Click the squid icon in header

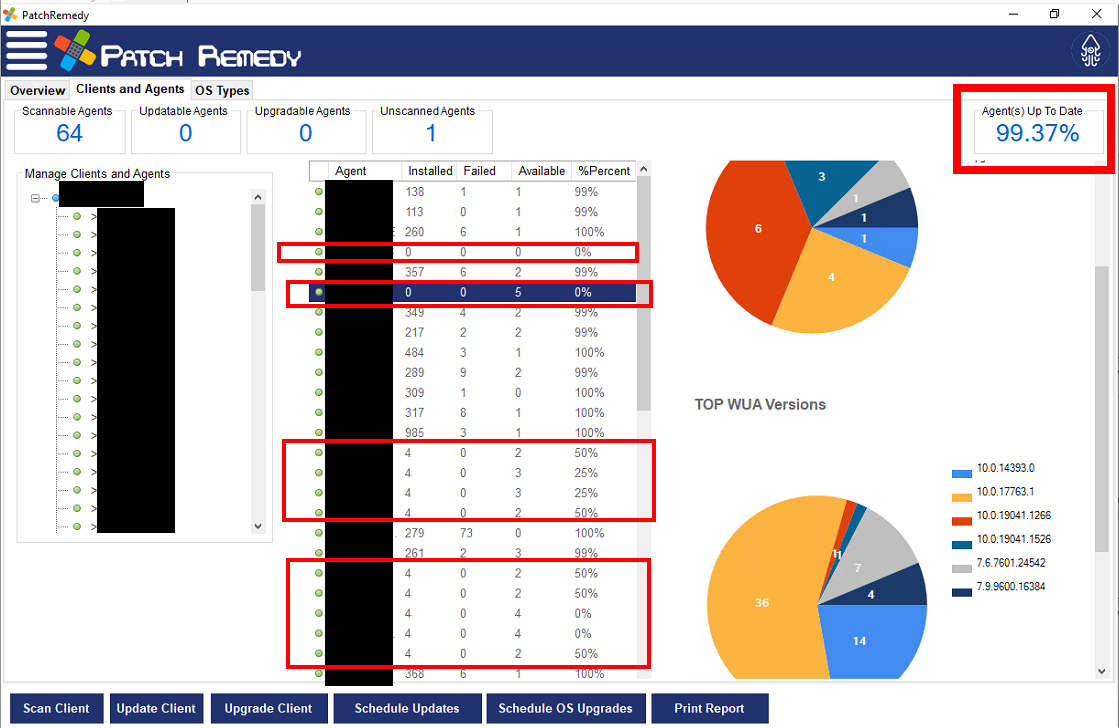(x=1090, y=51)
